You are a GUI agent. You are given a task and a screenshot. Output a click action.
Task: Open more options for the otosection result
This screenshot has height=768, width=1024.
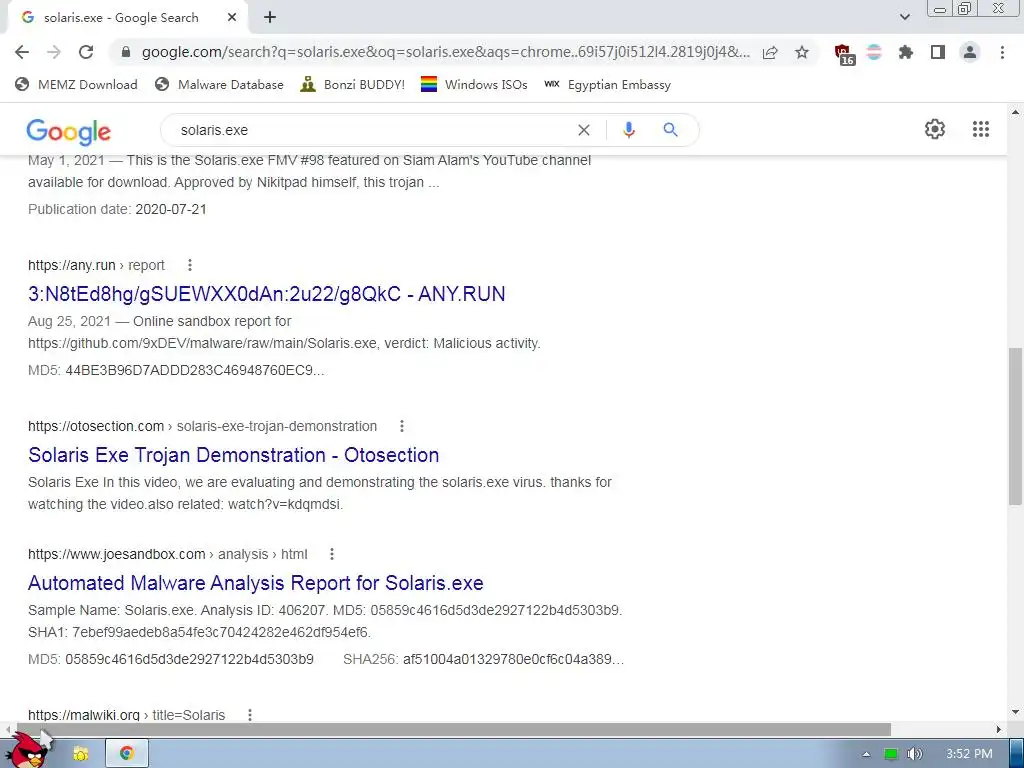click(x=402, y=426)
